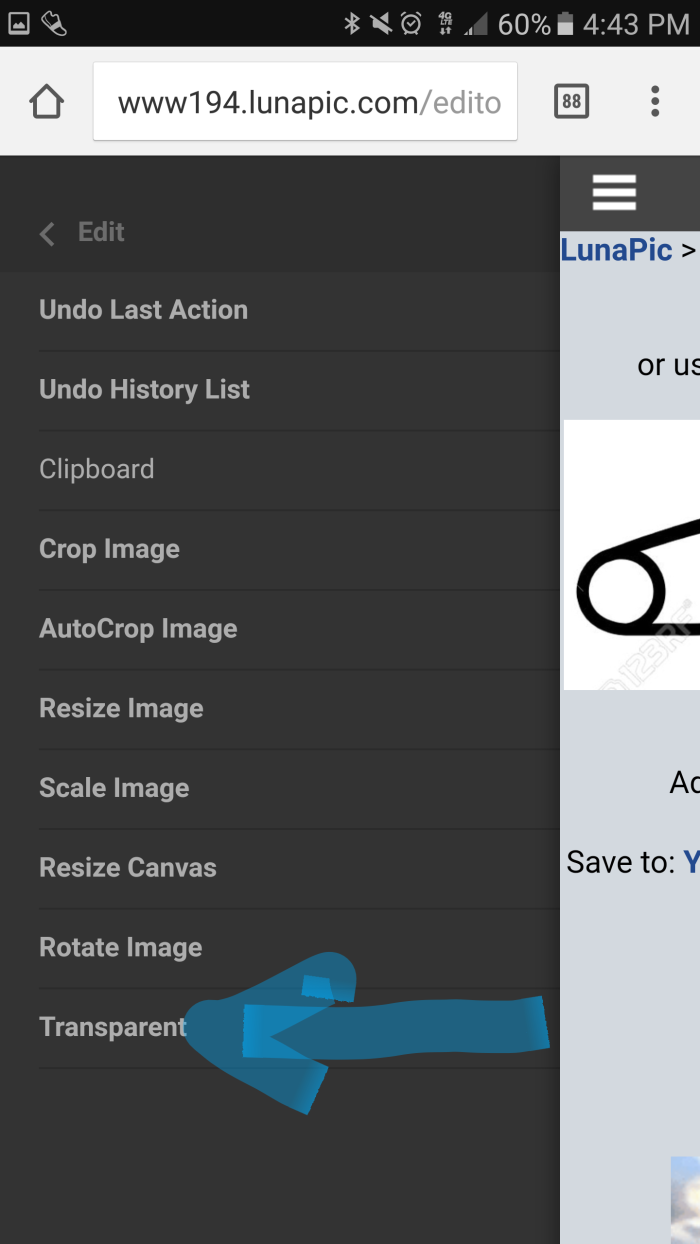Screen dimensions: 700x1244
Task: Select Undo Last Action
Action: 143,310
